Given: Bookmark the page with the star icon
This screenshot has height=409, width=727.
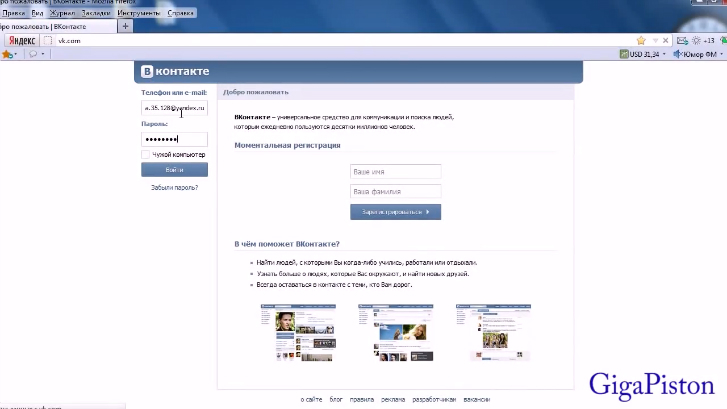Looking at the screenshot, I should [641, 41].
